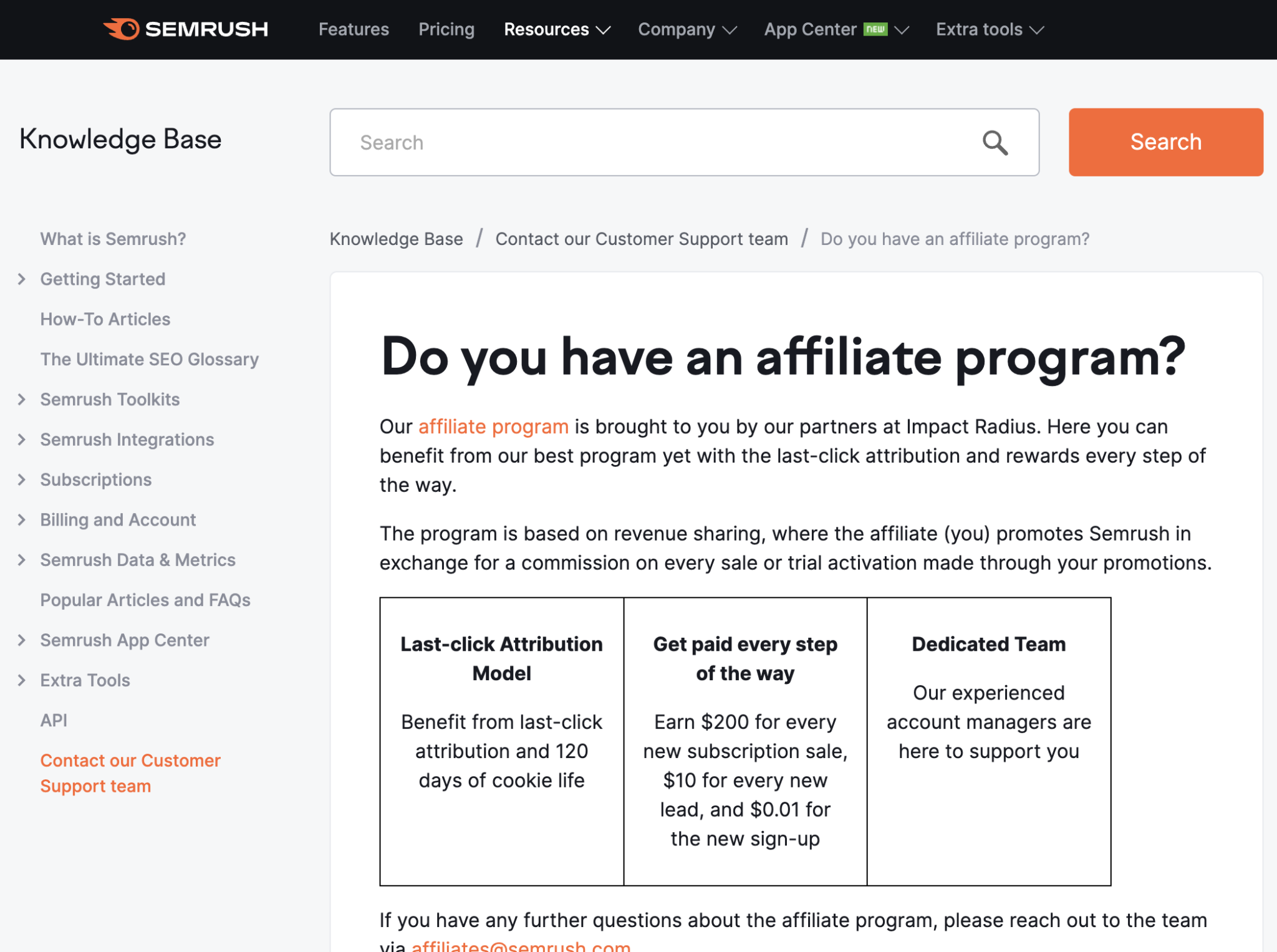
Task: Expand Semrush Data & Metrics chevron
Action: point(22,560)
